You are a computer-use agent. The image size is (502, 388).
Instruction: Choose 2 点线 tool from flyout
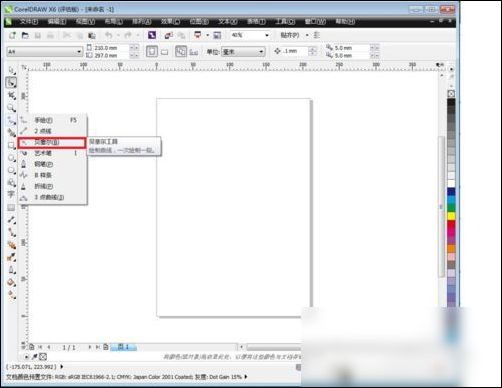(52, 131)
